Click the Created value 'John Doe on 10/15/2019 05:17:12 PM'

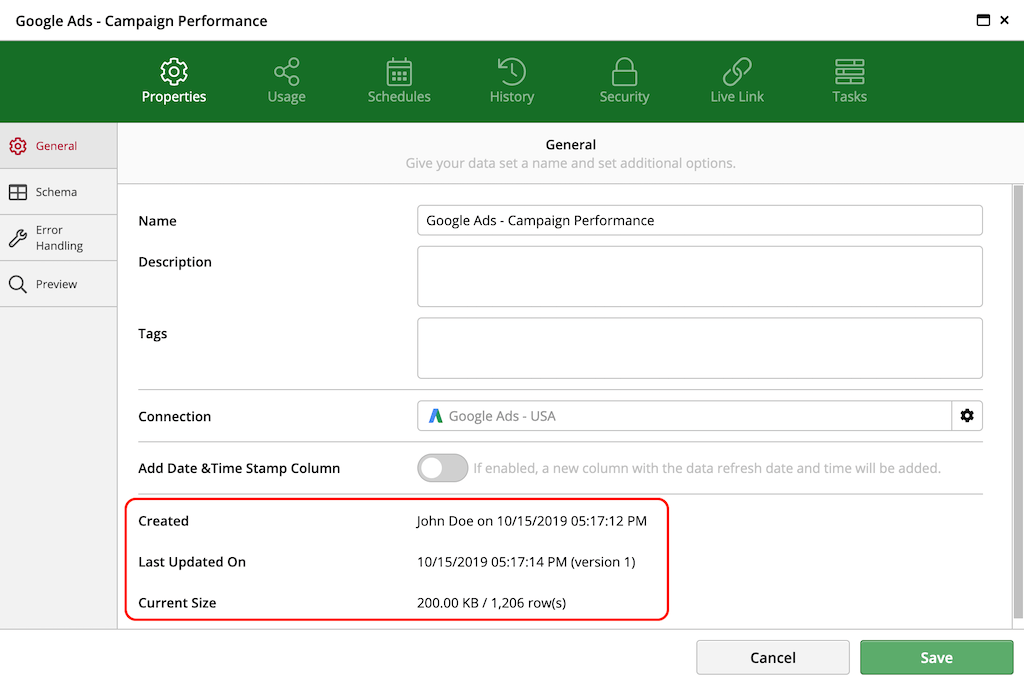point(532,521)
